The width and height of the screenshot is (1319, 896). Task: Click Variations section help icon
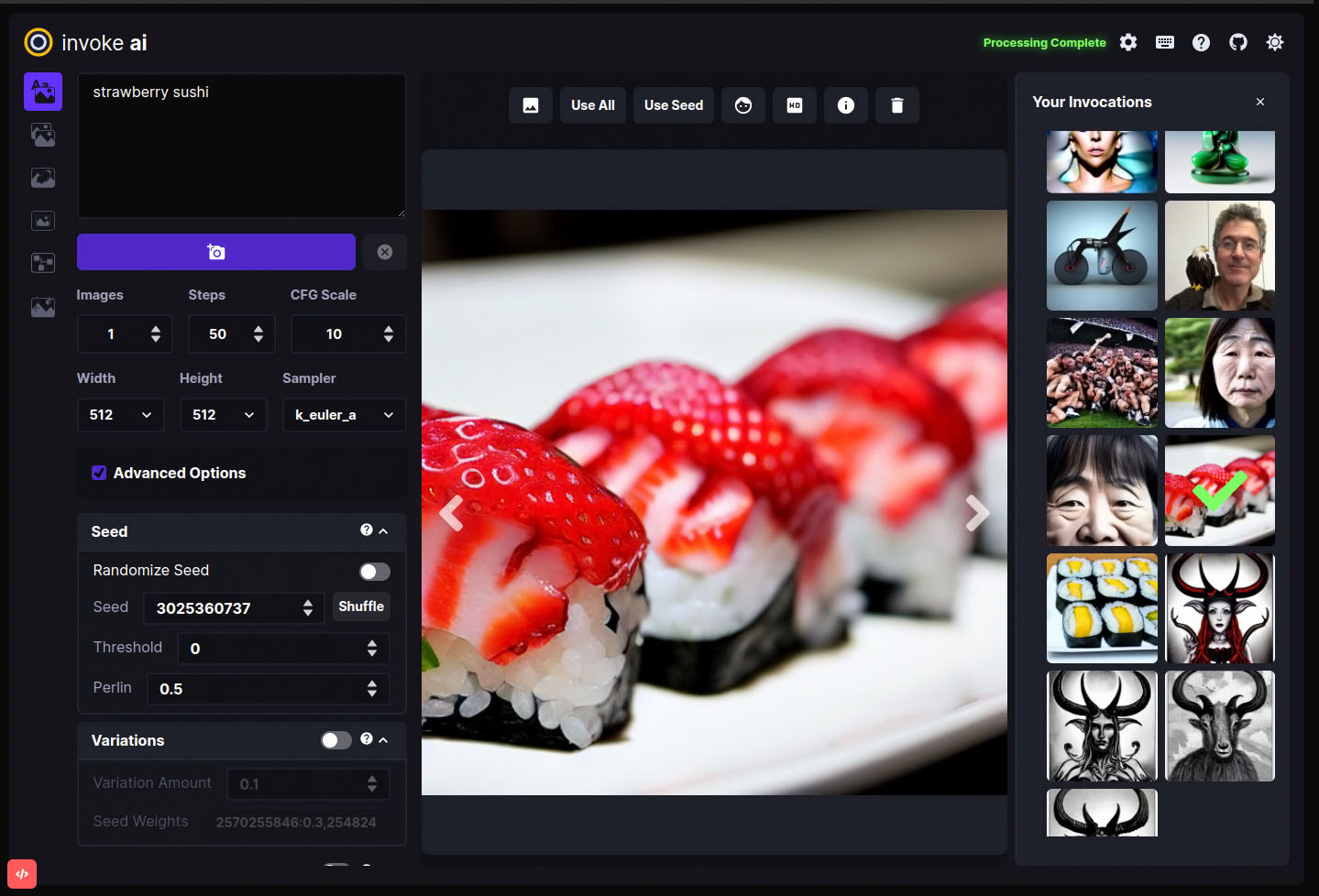[367, 739]
